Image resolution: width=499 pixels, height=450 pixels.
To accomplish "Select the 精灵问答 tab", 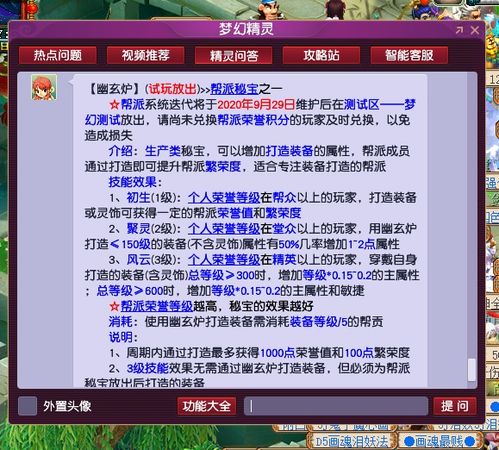I will 233,55.
